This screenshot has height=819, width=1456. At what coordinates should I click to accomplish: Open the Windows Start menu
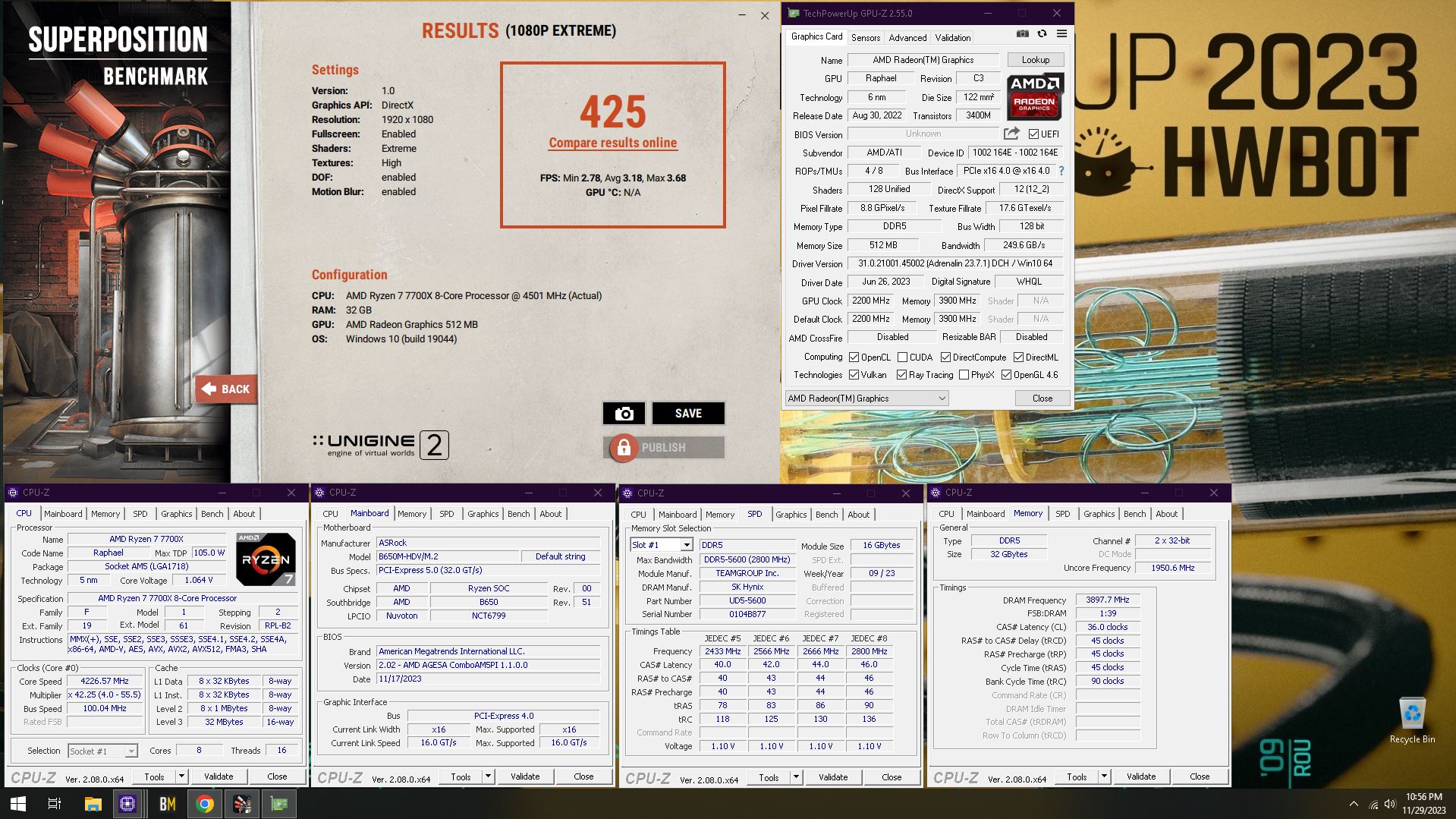click(x=18, y=804)
